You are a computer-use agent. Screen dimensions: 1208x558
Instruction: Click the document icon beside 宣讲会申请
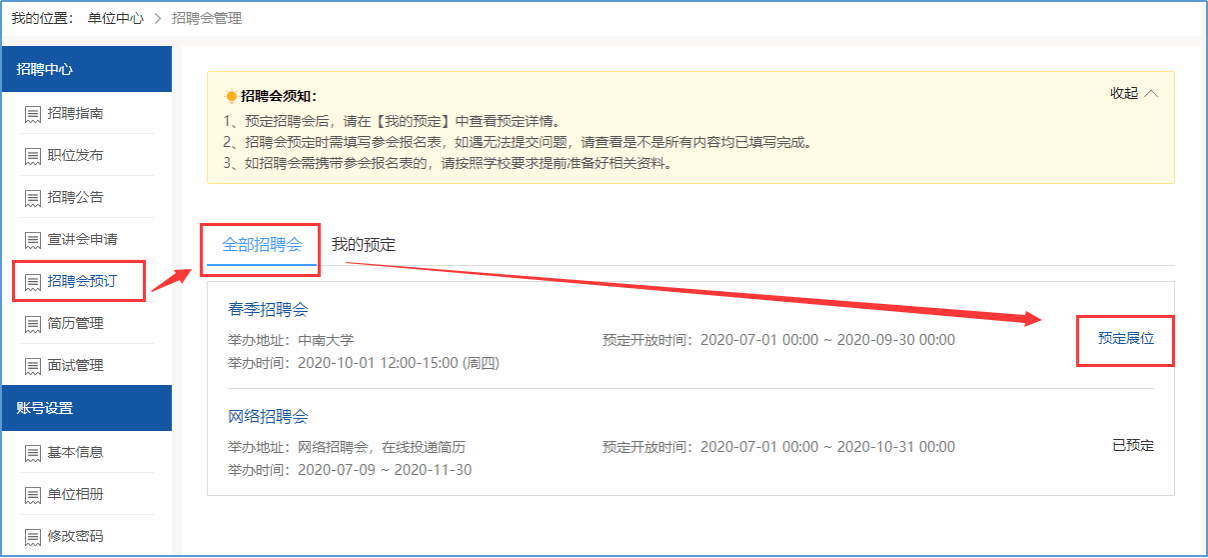pyautogui.click(x=33, y=240)
